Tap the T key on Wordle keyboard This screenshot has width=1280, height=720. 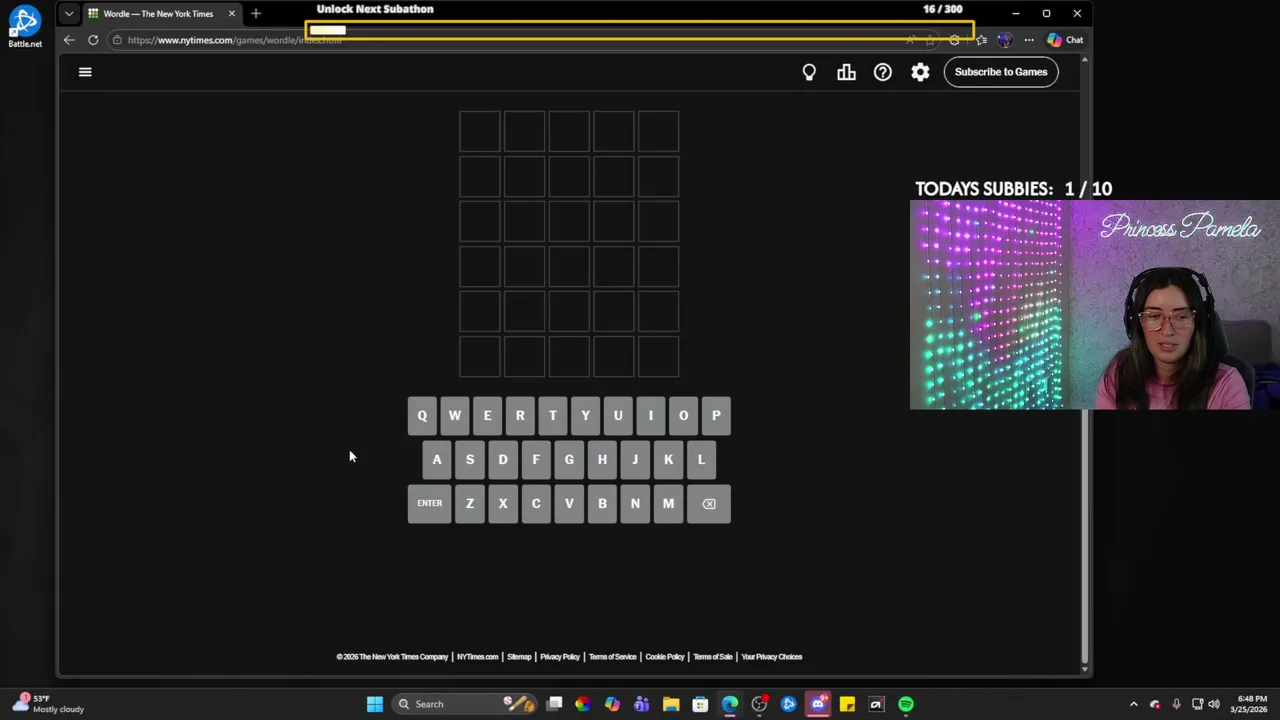click(x=553, y=416)
